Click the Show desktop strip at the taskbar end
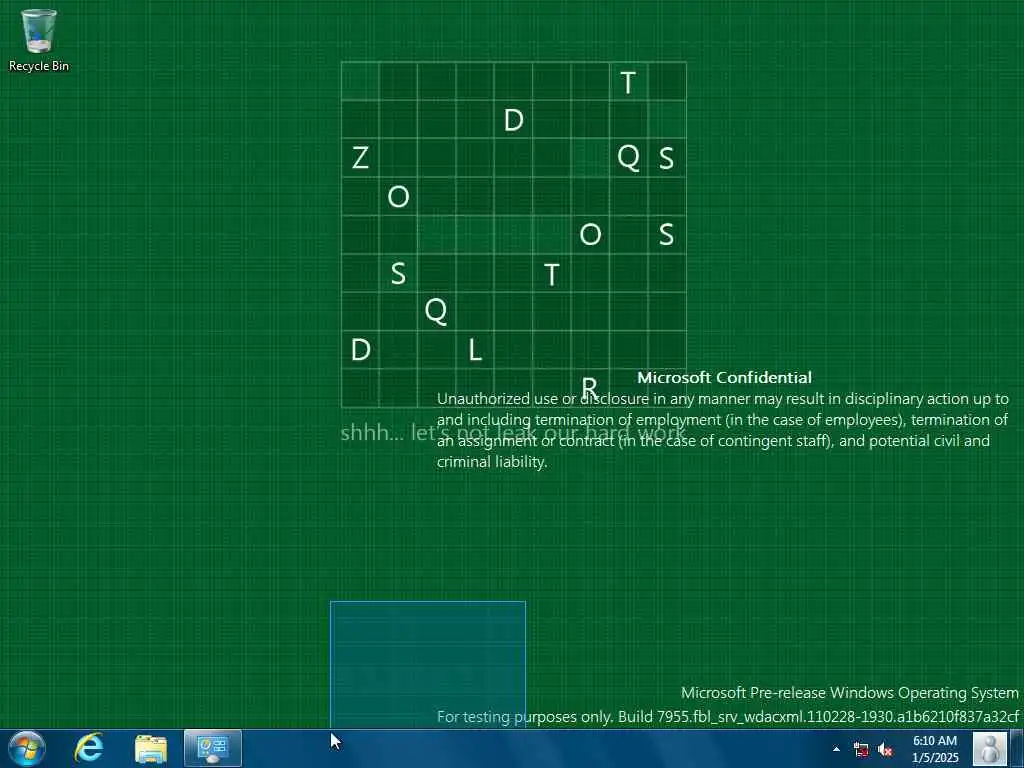Viewport: 1024px width, 768px height. point(1017,748)
